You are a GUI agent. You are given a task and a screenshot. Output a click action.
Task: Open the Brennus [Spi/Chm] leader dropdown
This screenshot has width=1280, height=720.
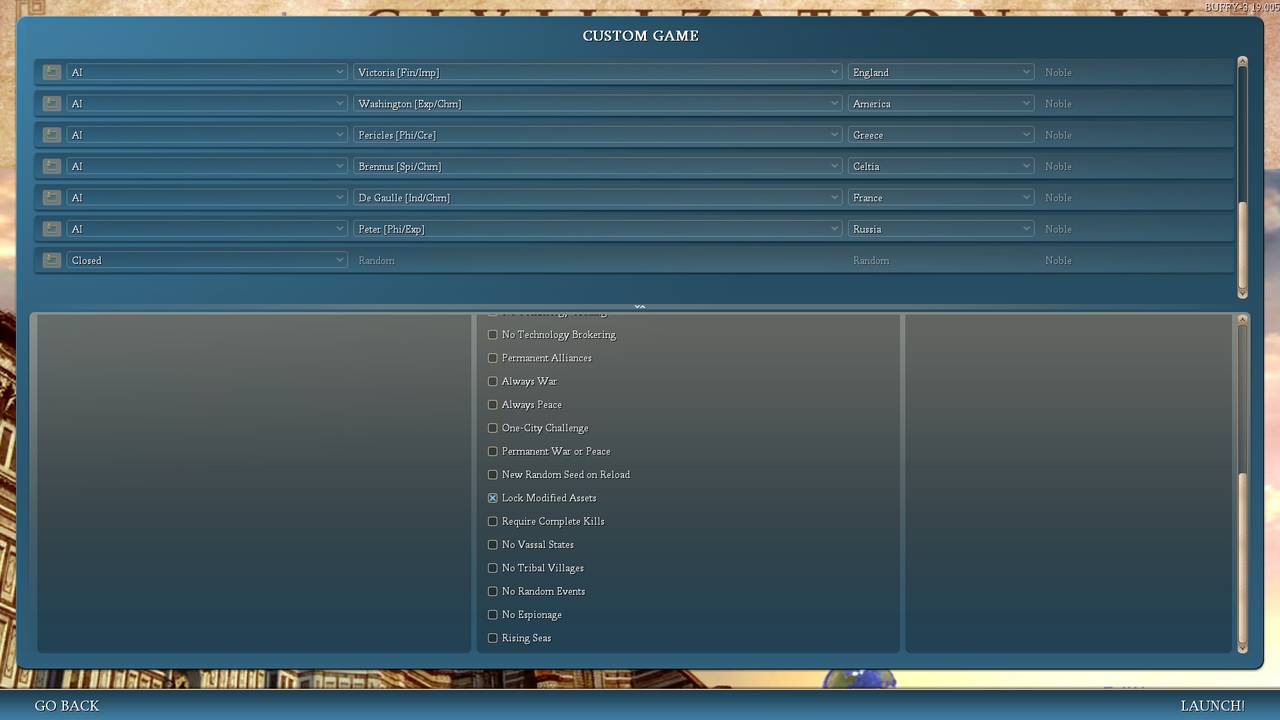coord(597,166)
